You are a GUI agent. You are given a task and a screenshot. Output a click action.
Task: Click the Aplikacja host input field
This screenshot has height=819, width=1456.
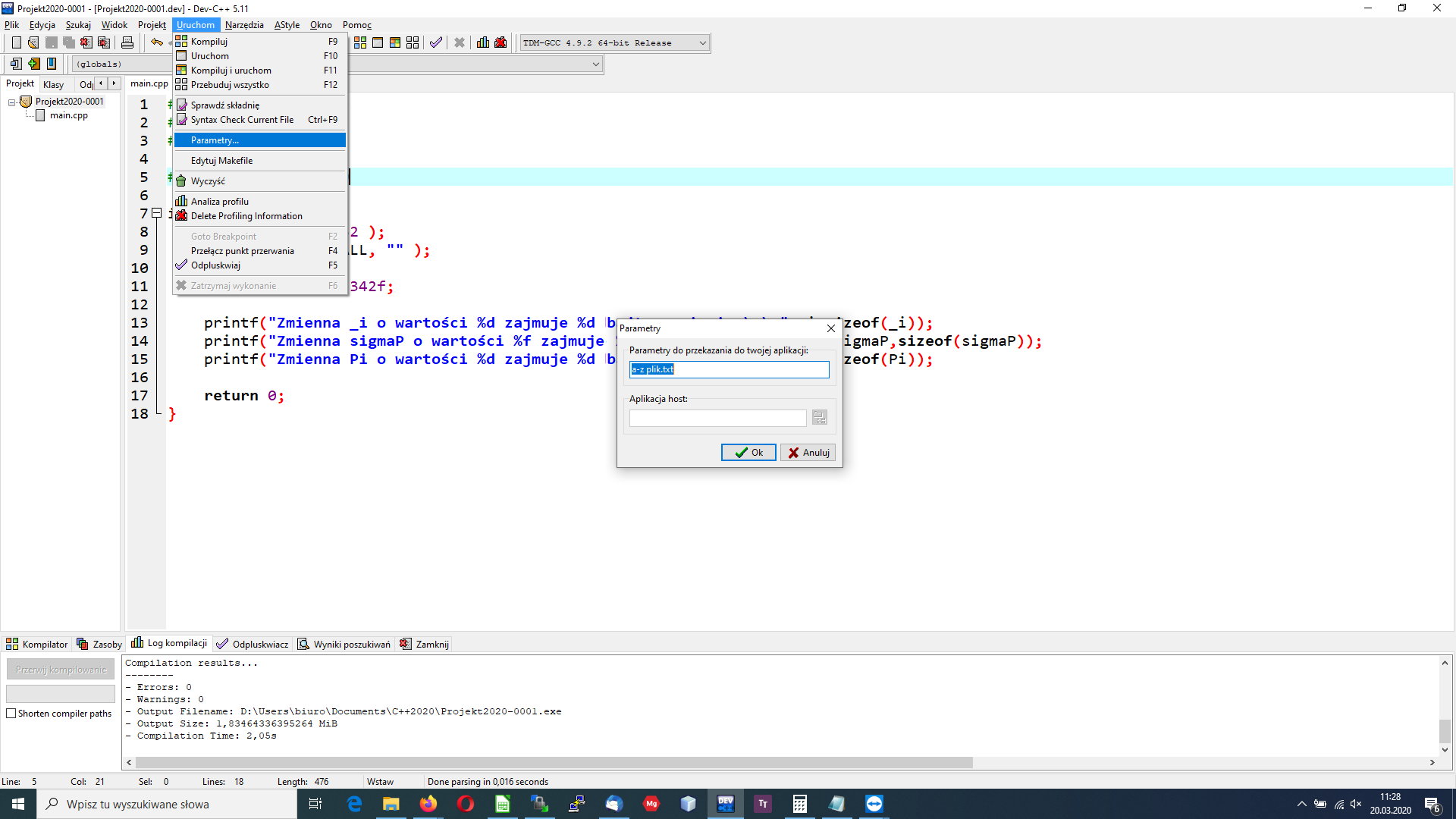717,418
